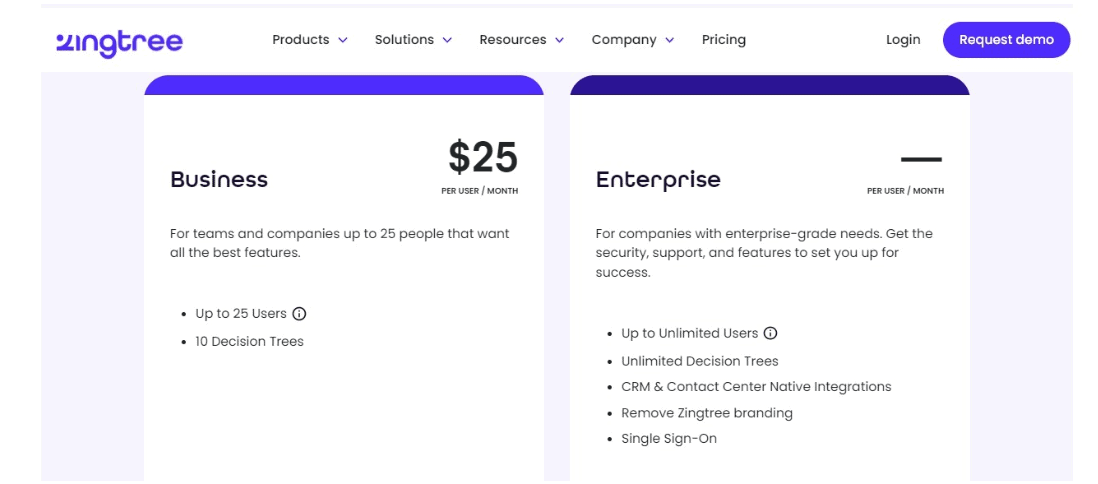1098x484 pixels.
Task: Select the Business plan heading
Action: tap(218, 179)
